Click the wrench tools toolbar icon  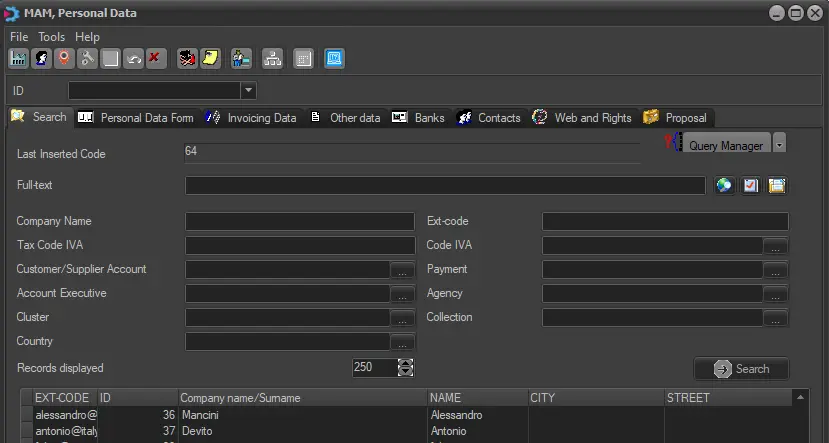tap(87, 59)
